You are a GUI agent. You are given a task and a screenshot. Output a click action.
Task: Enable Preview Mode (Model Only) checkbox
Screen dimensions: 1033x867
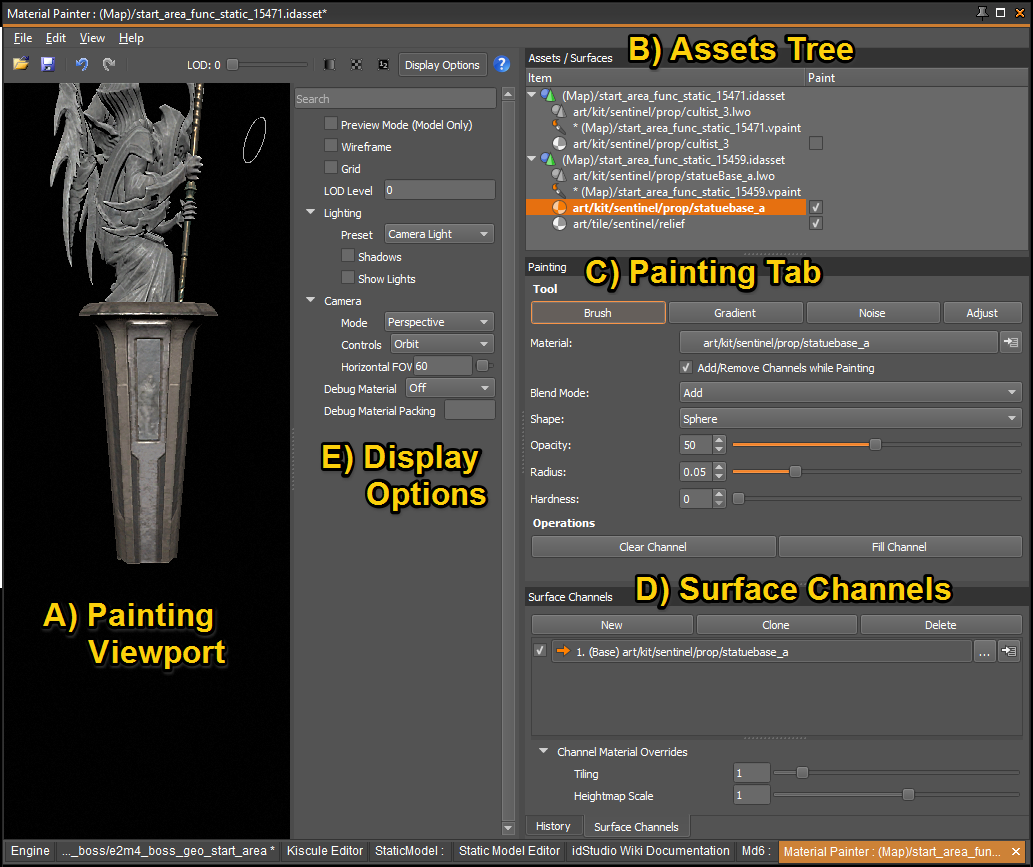tap(331, 124)
